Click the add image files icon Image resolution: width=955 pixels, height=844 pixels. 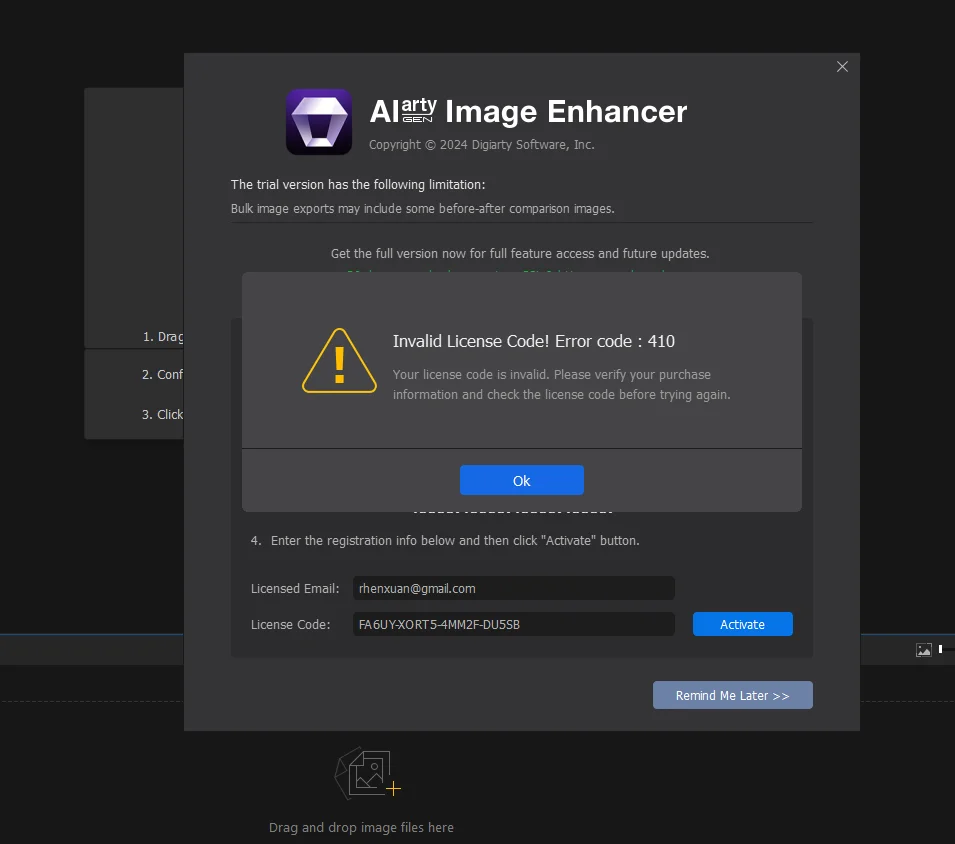point(367,773)
